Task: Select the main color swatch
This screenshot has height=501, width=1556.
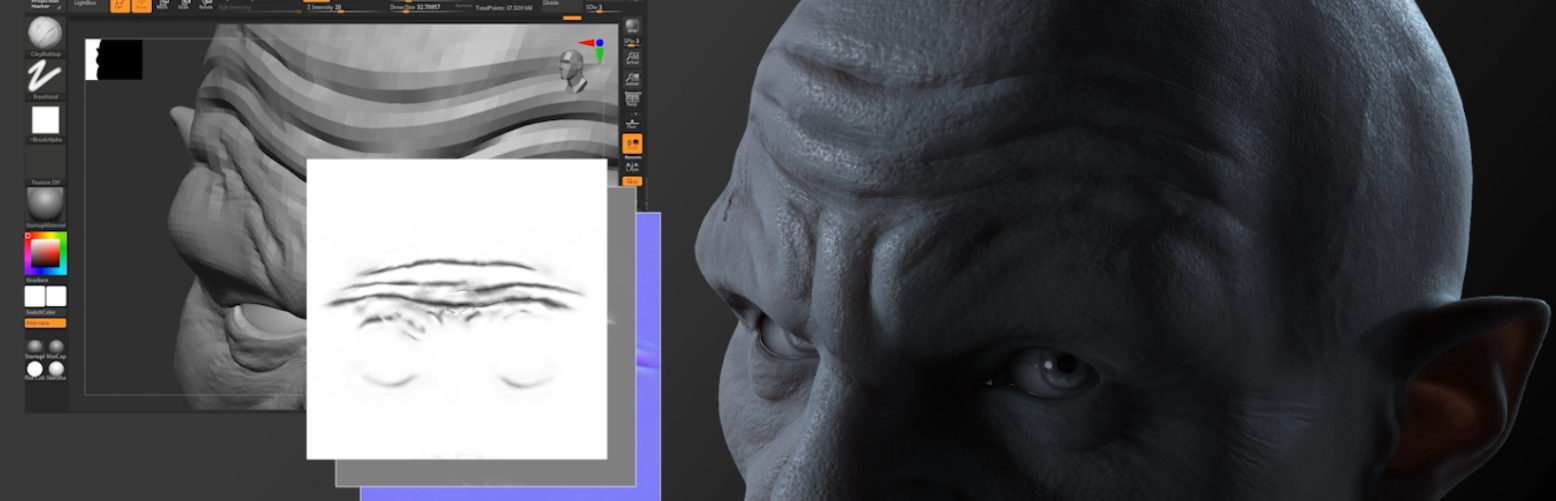Action: 56,296
